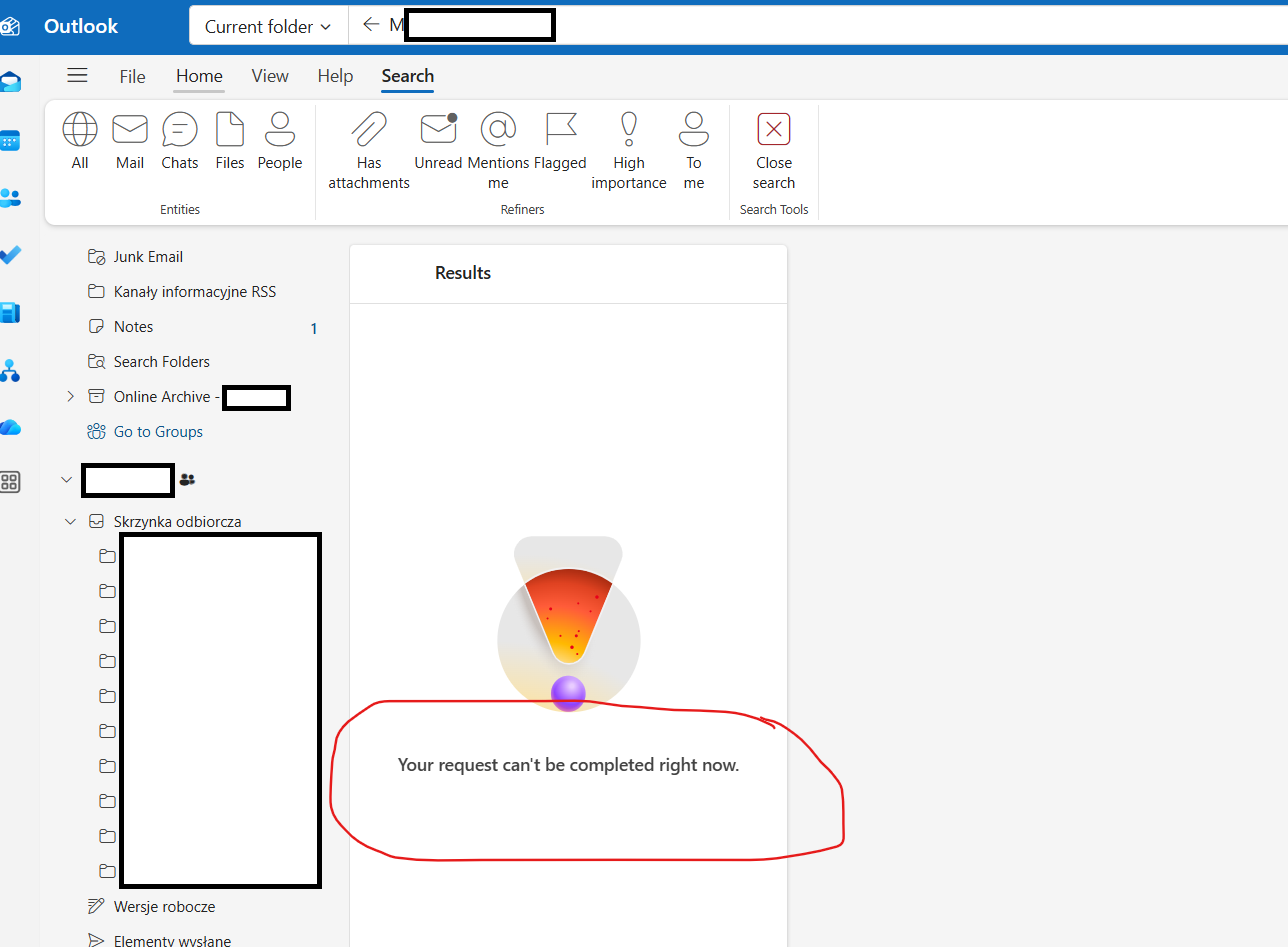
Task: Open the Notes folder
Action: click(133, 327)
